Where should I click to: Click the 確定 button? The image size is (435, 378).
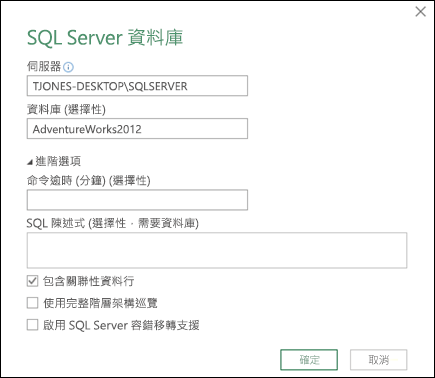[309, 360]
